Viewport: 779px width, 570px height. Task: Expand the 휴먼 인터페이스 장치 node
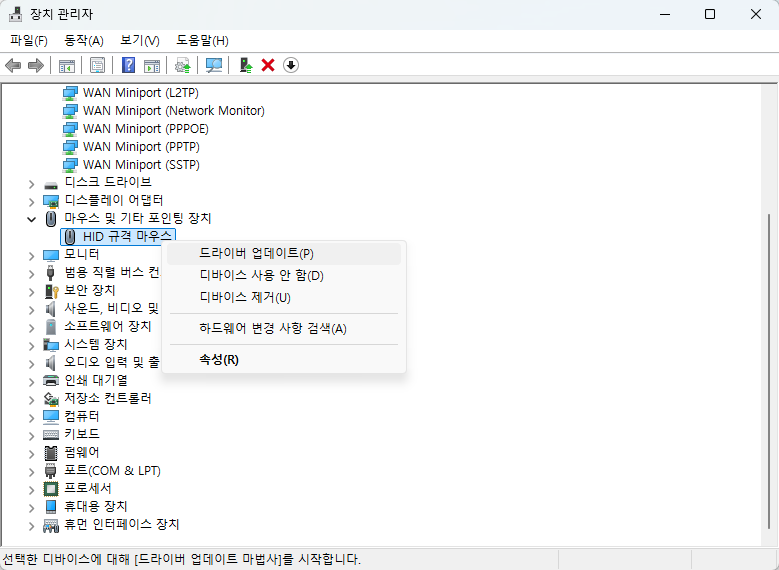[31, 526]
